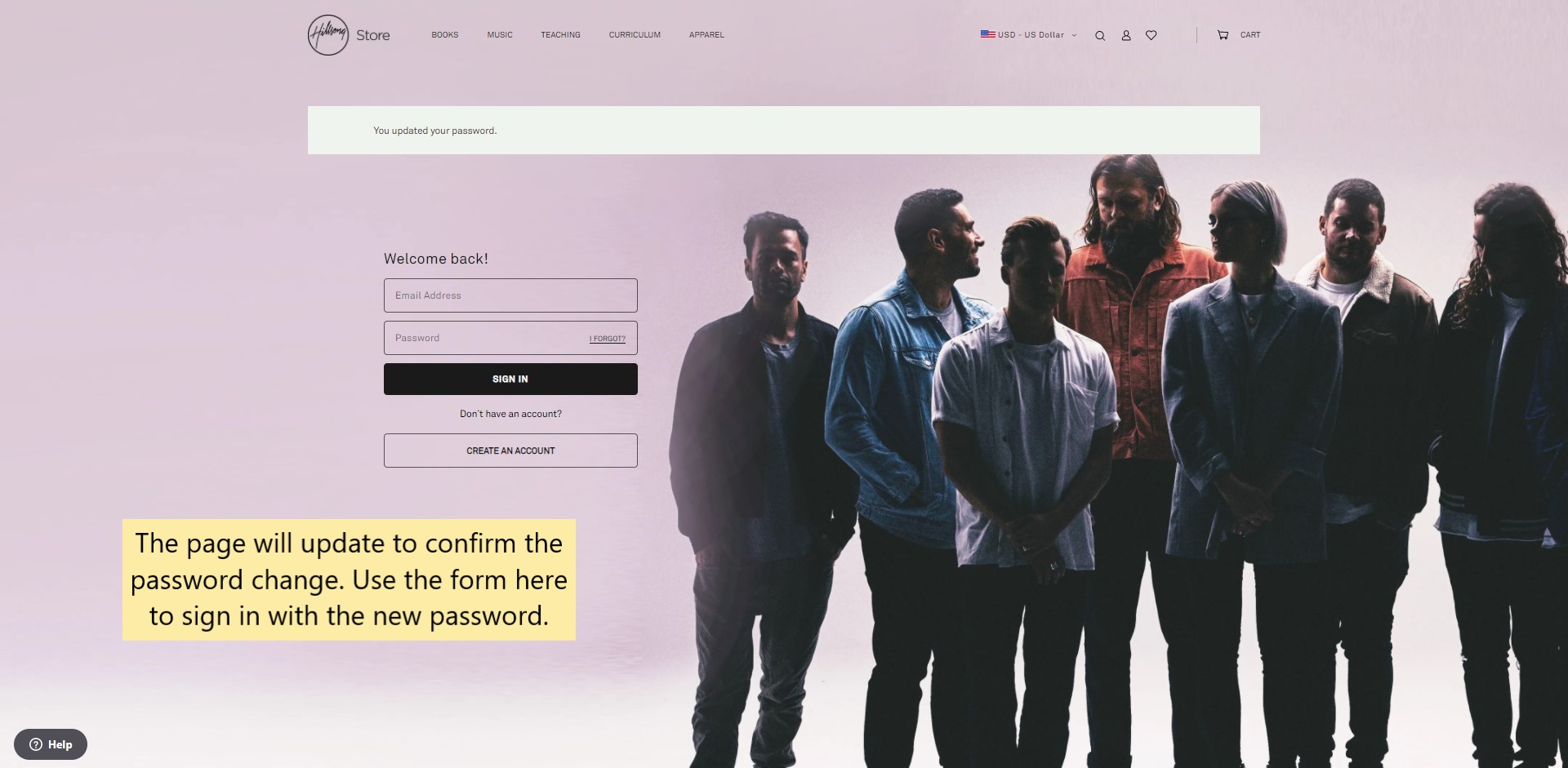This screenshot has width=1568, height=768.
Task: Open the Curriculum menu
Action: click(x=635, y=35)
